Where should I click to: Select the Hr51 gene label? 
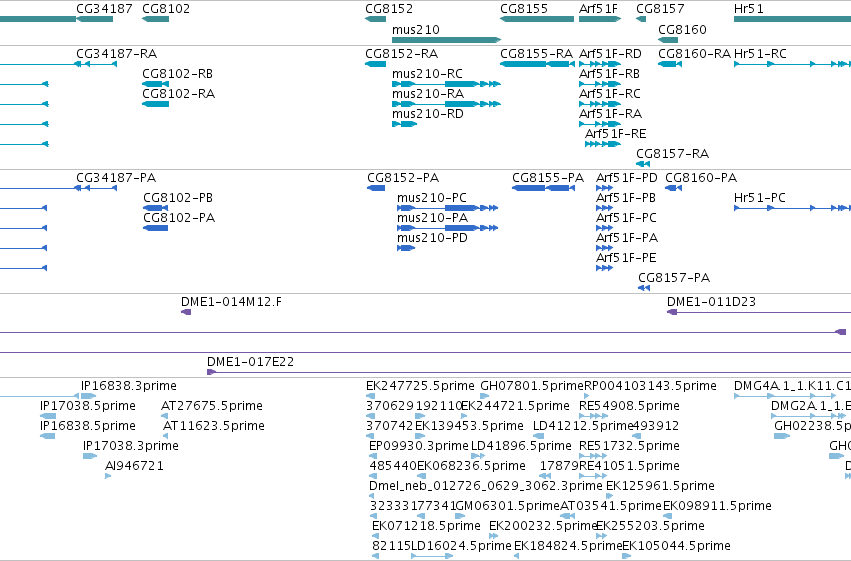(x=748, y=9)
